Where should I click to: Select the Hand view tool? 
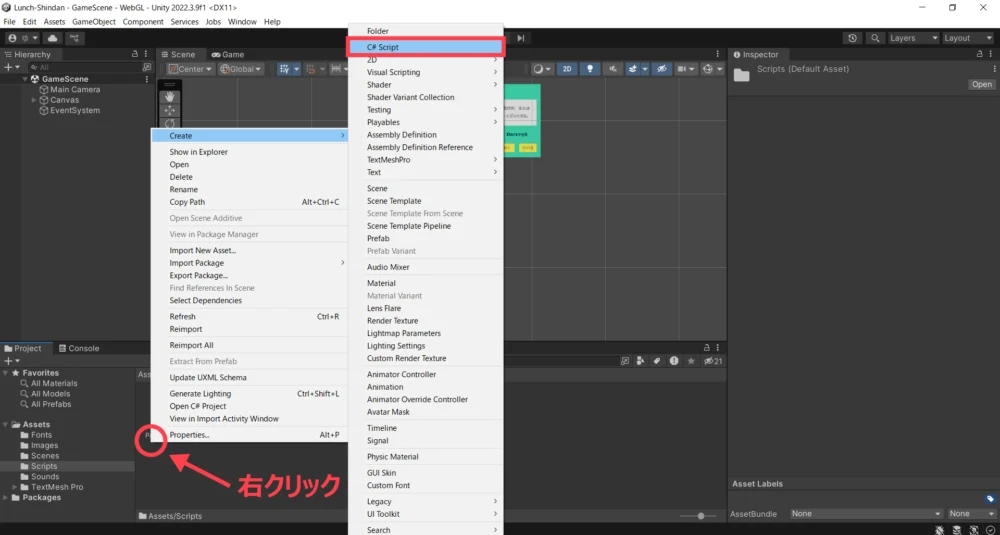(170, 96)
